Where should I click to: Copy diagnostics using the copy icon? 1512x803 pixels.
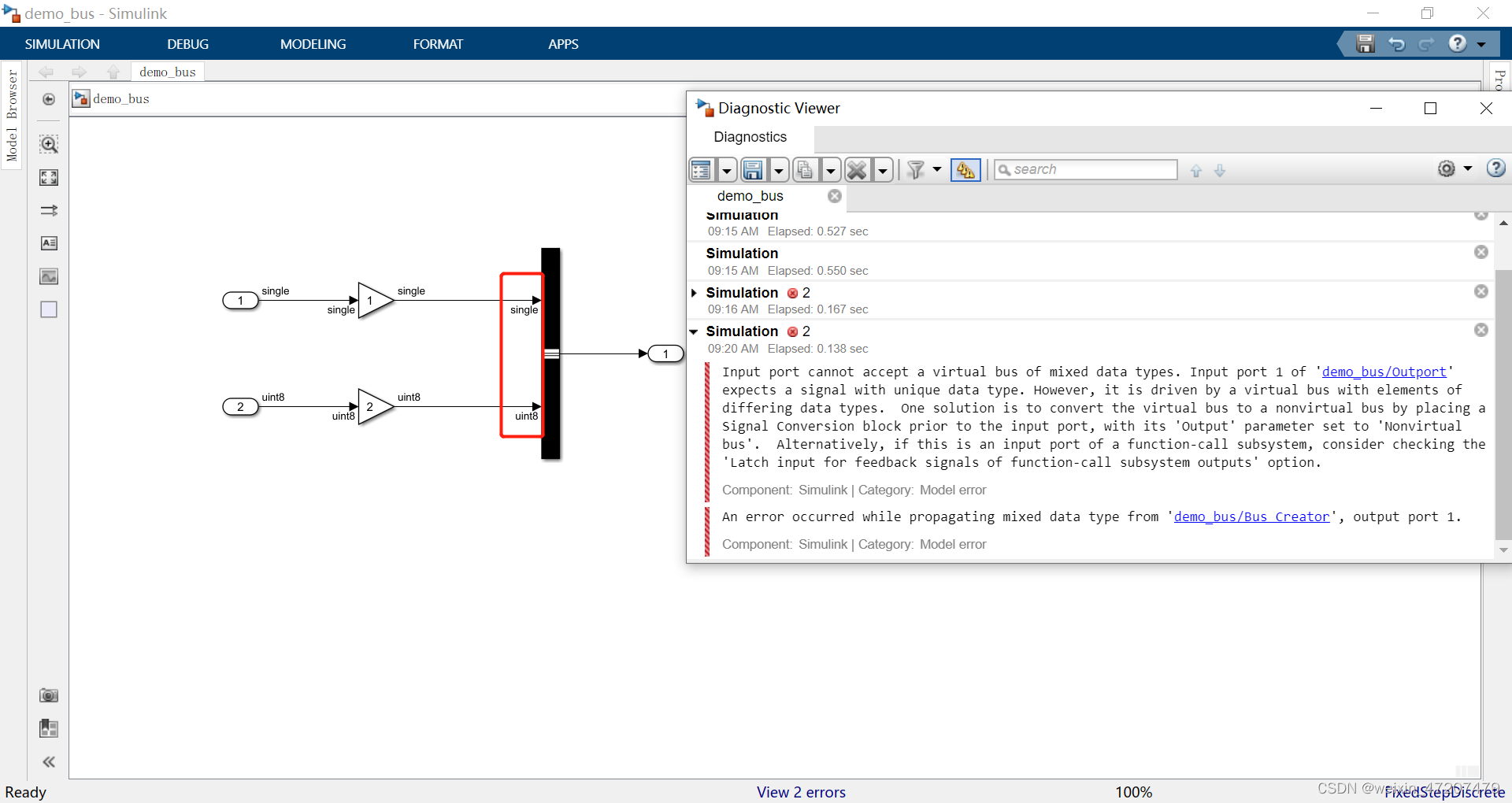tap(805, 169)
